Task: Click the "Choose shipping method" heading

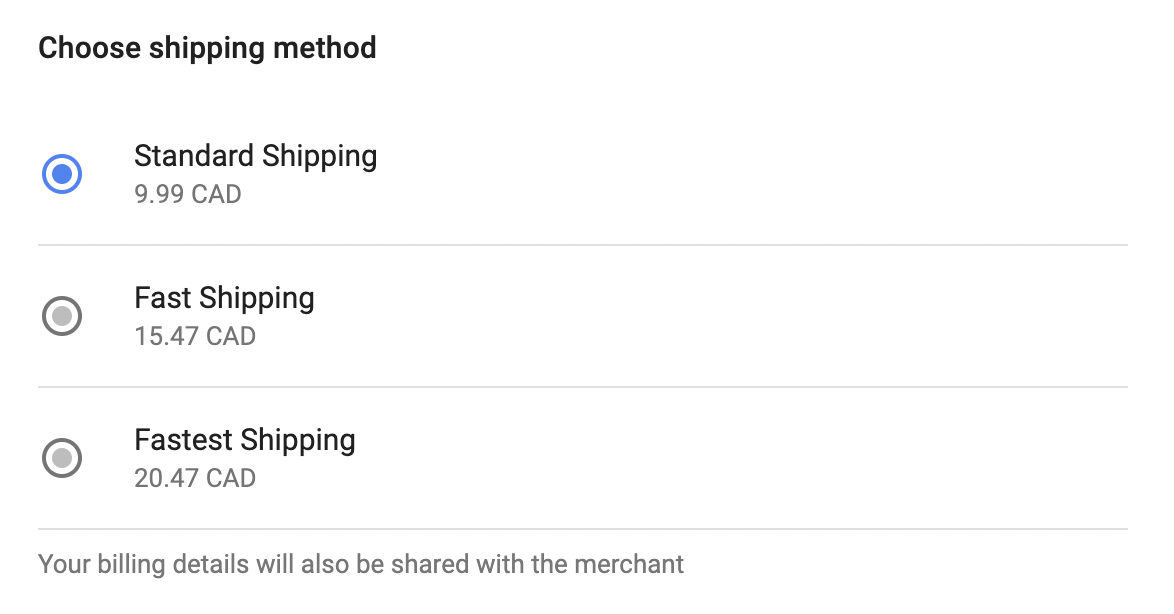Action: 207,48
